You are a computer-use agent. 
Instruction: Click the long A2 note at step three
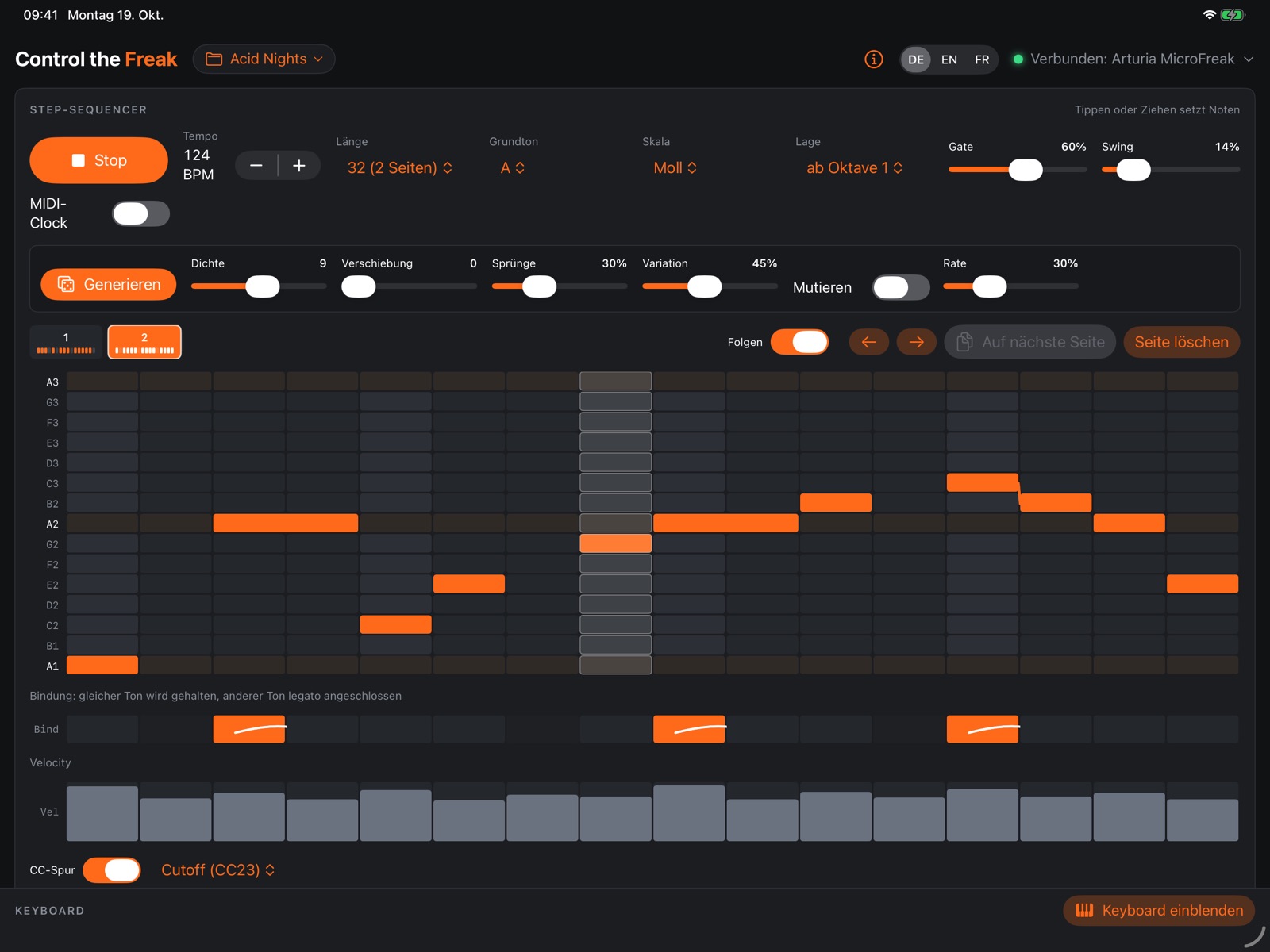point(286,523)
